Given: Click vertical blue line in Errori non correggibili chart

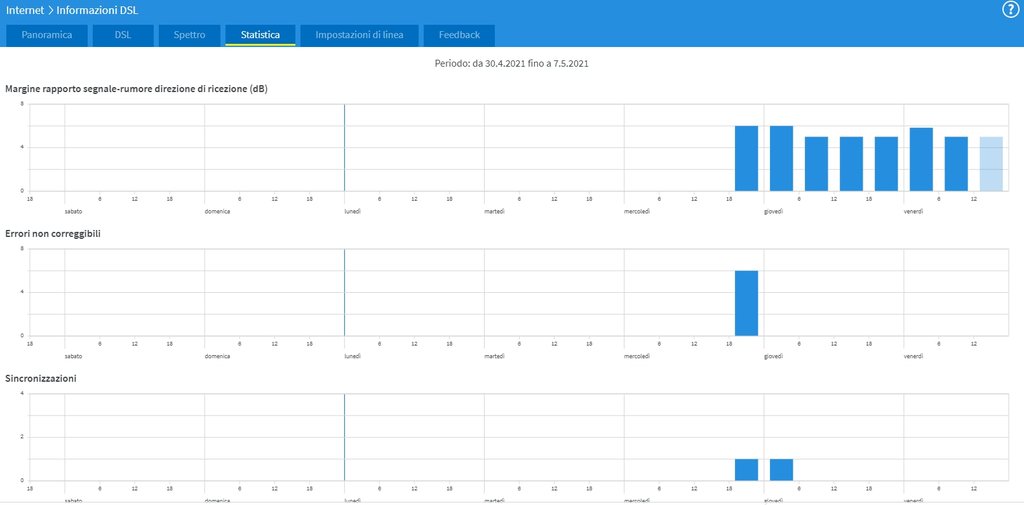Looking at the screenshot, I should [344, 292].
